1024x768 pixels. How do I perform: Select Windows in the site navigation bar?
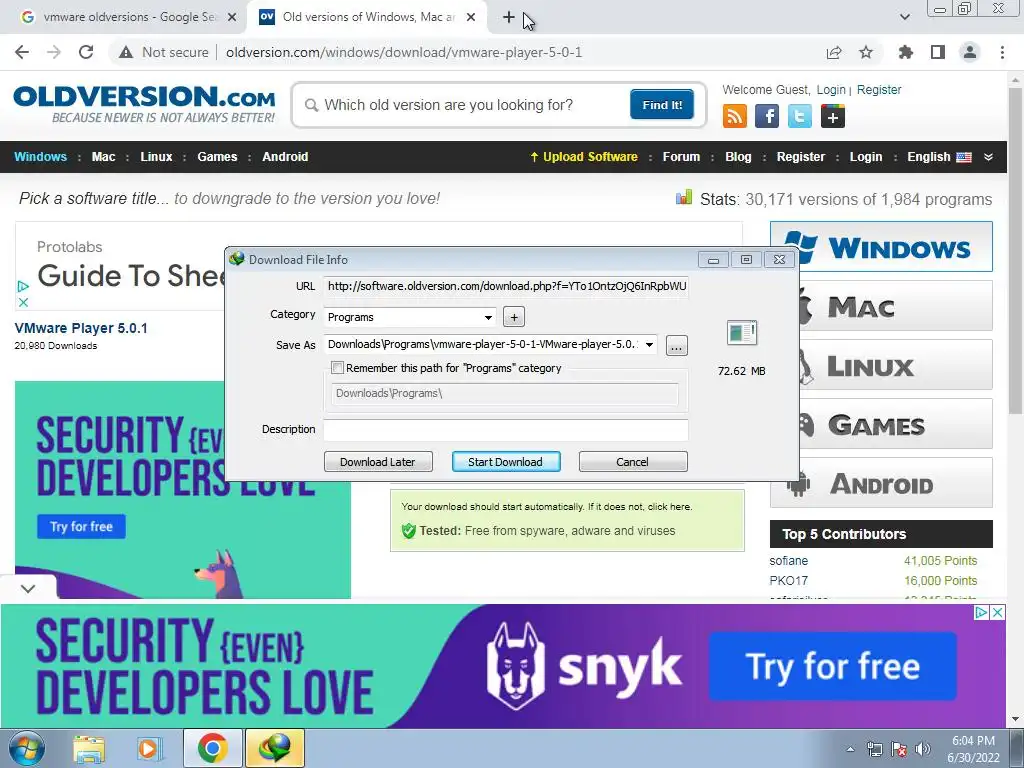coord(40,157)
